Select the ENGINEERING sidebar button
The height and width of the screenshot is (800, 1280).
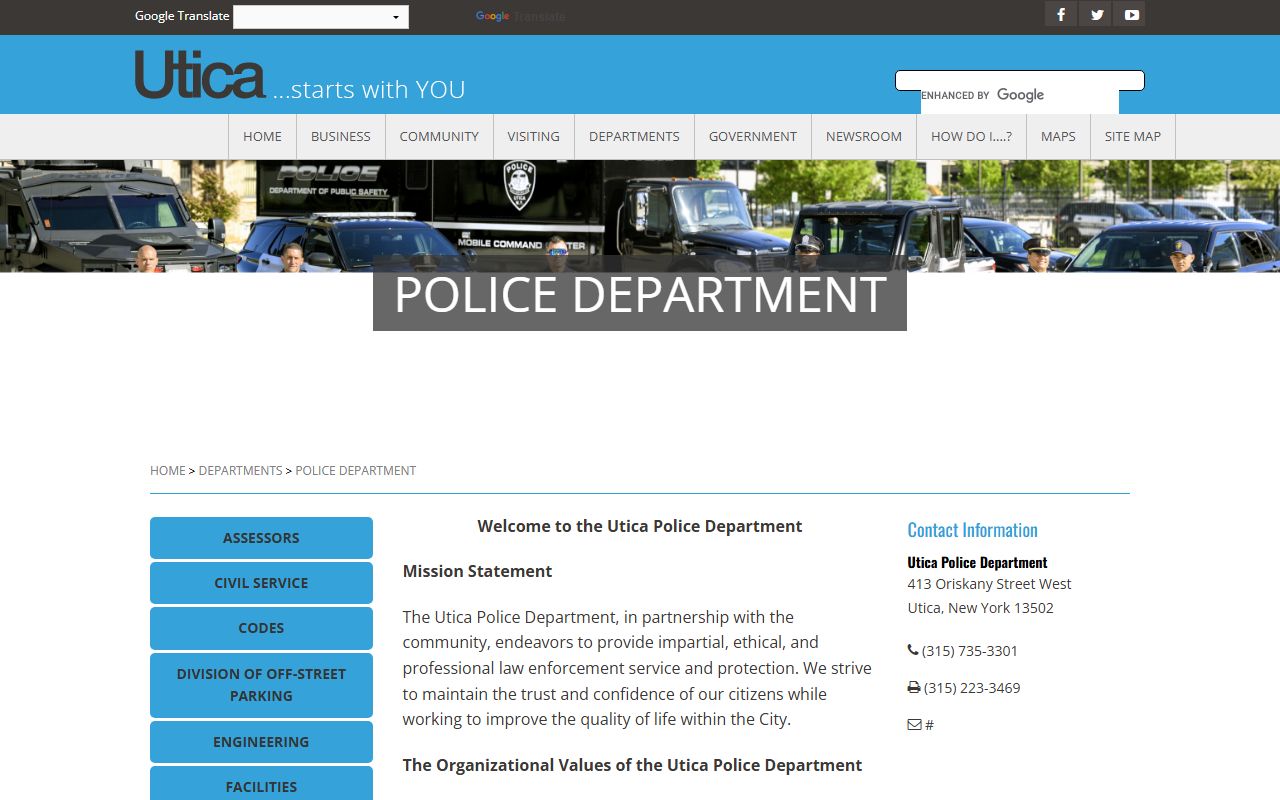pos(261,742)
